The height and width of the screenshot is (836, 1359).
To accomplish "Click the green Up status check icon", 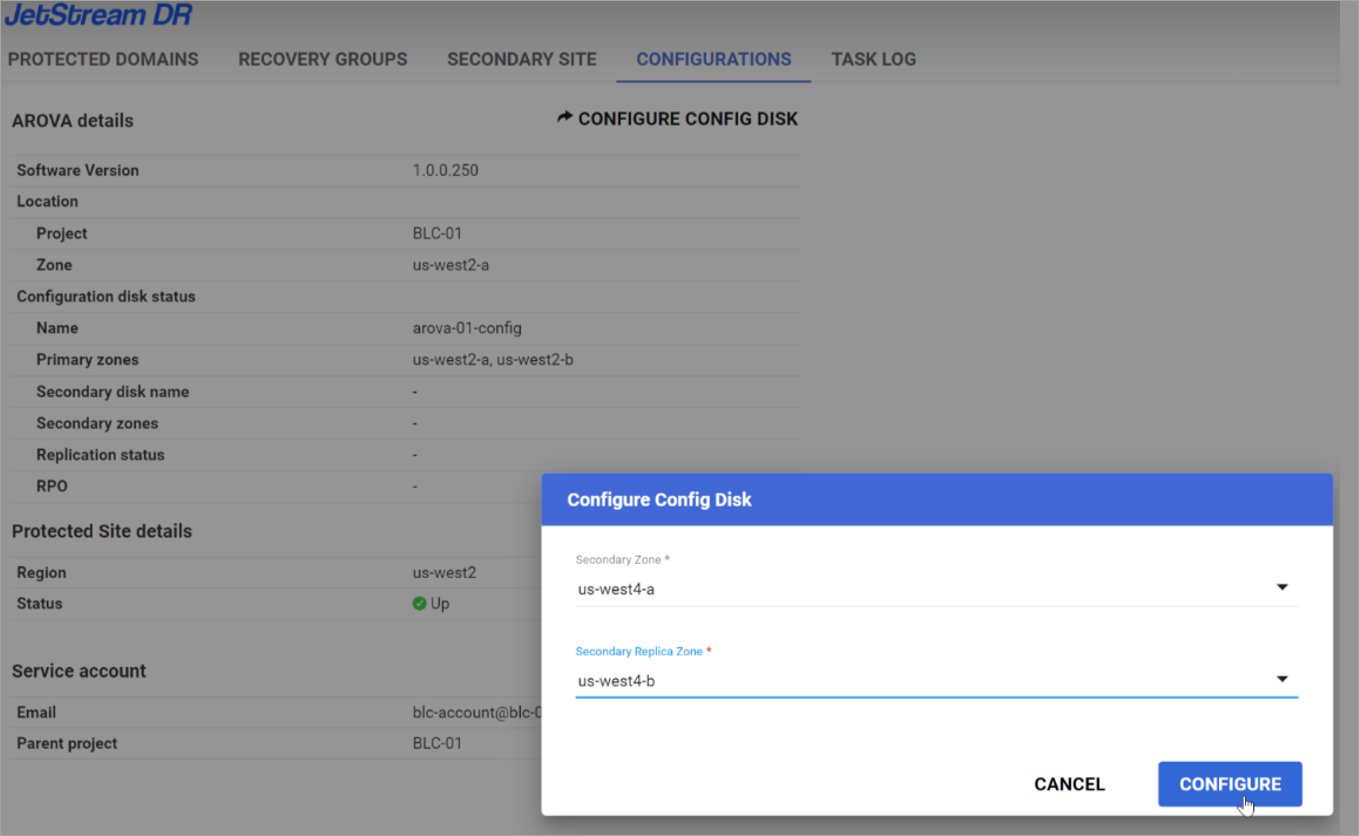I will pyautogui.click(x=419, y=604).
